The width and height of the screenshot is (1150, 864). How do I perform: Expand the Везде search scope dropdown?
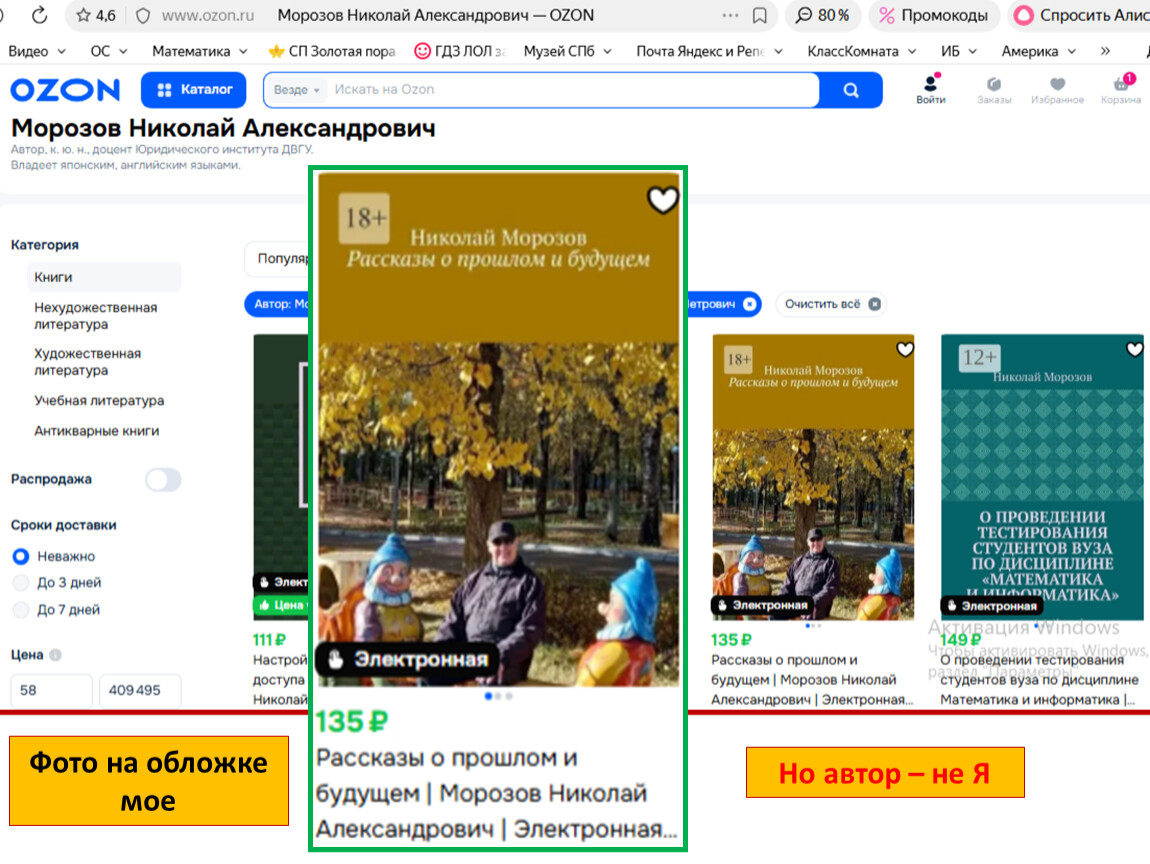(x=296, y=90)
